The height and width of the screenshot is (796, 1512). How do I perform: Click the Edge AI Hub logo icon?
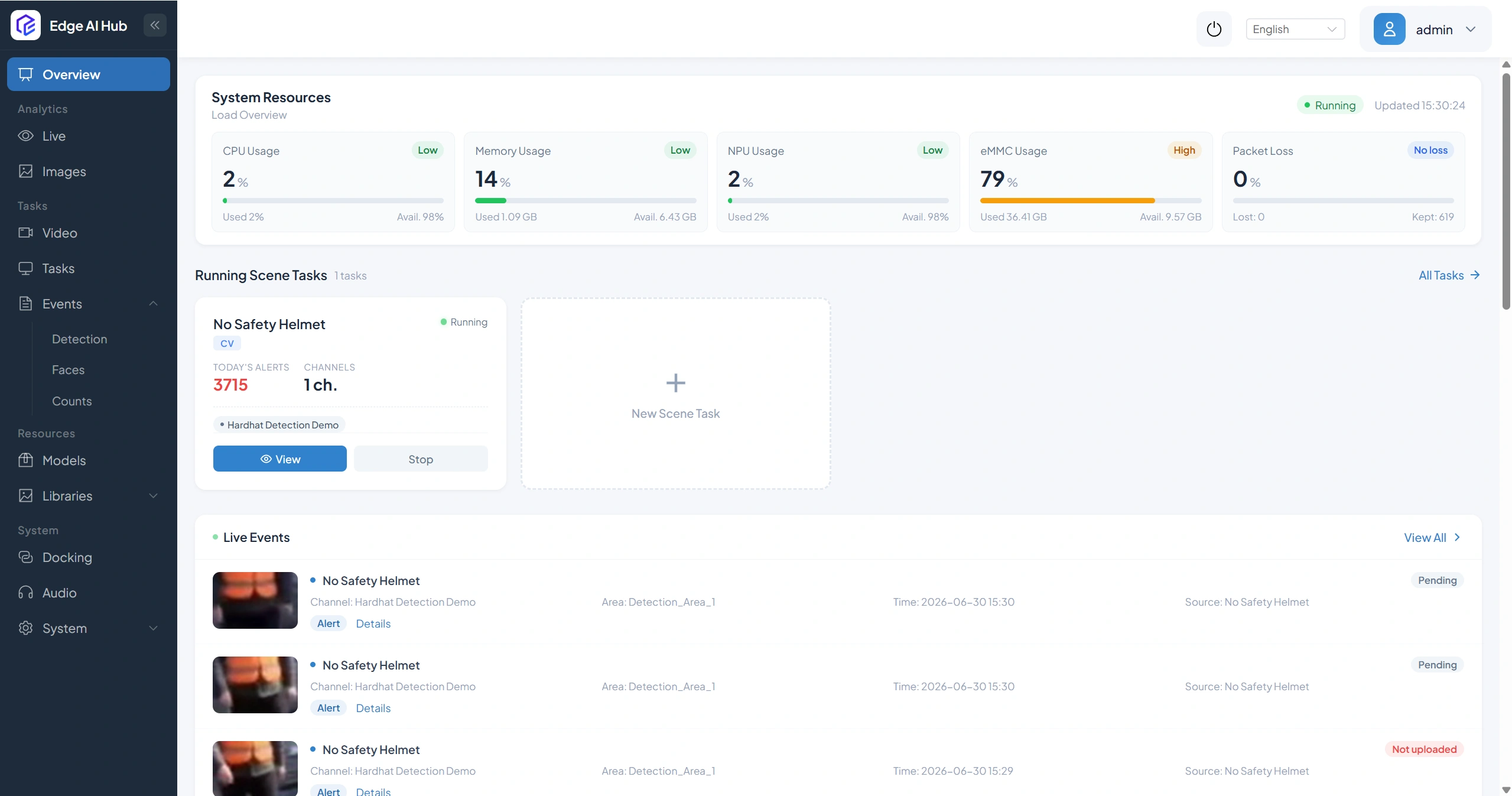(x=25, y=25)
